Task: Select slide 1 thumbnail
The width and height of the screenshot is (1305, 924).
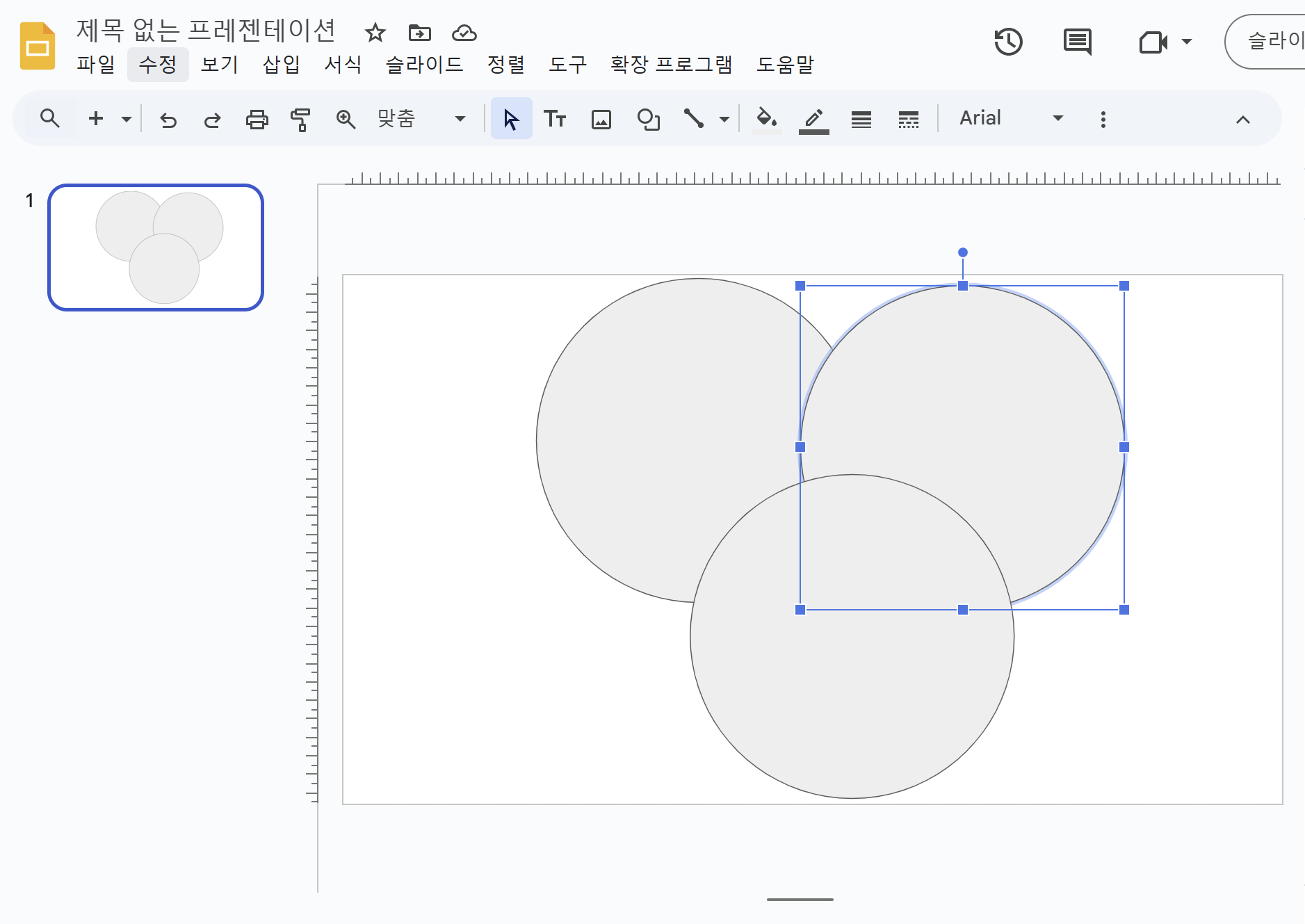Action: (x=156, y=248)
